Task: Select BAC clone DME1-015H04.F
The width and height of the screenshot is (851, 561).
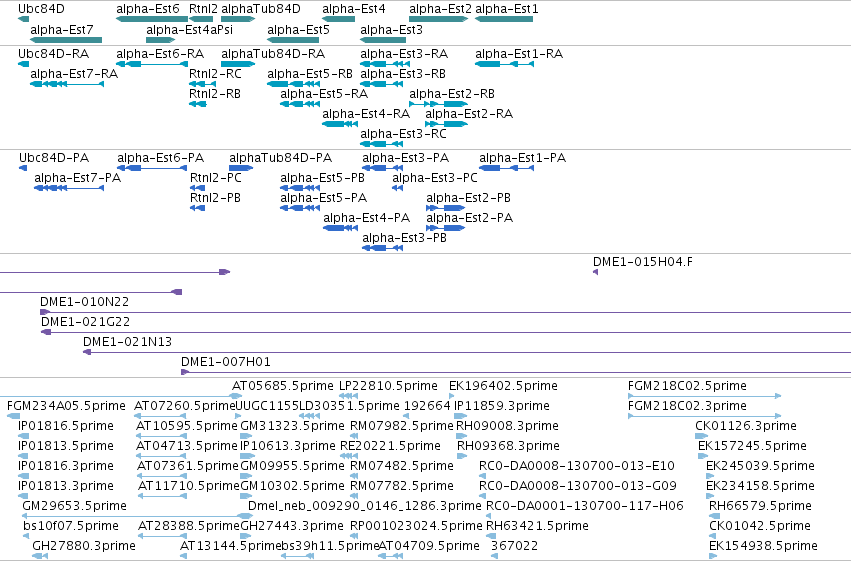Action: click(595, 272)
